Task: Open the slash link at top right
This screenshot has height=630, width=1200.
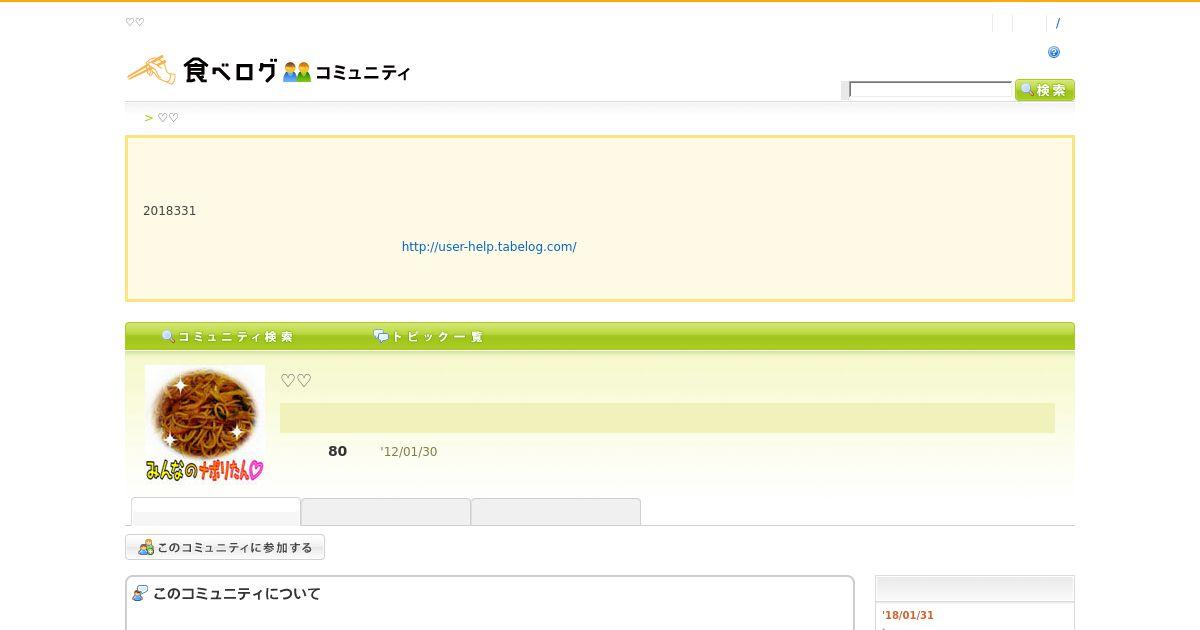Action: click(x=1058, y=23)
